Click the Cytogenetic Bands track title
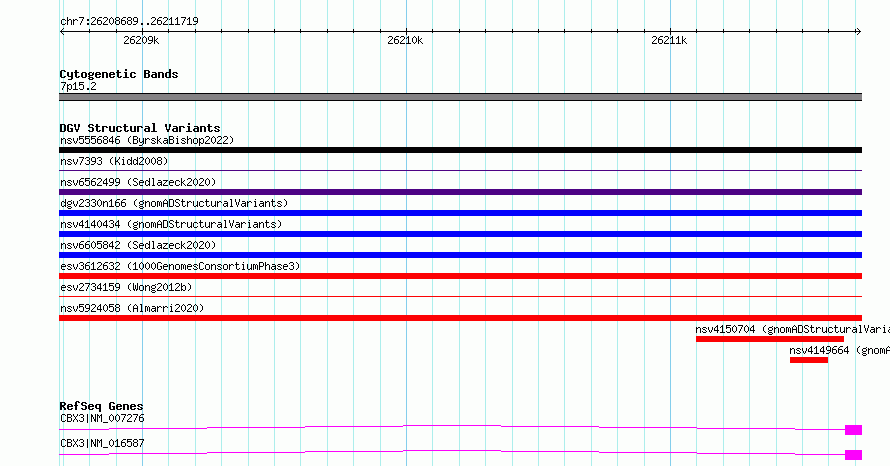The height and width of the screenshot is (466, 890). pyautogui.click(x=119, y=74)
